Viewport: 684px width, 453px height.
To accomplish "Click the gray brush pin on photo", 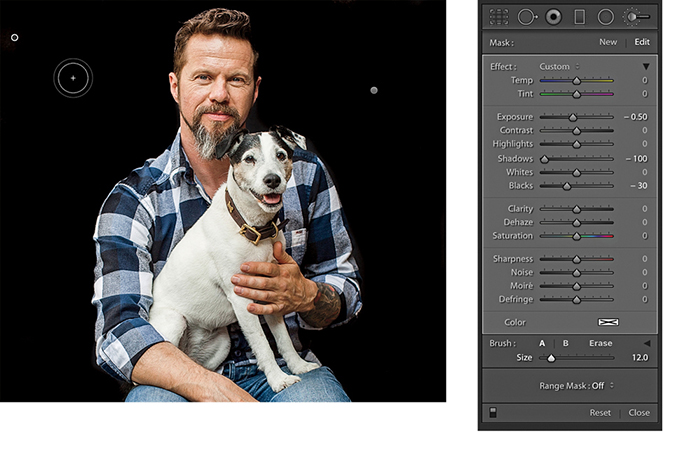I will click(374, 90).
